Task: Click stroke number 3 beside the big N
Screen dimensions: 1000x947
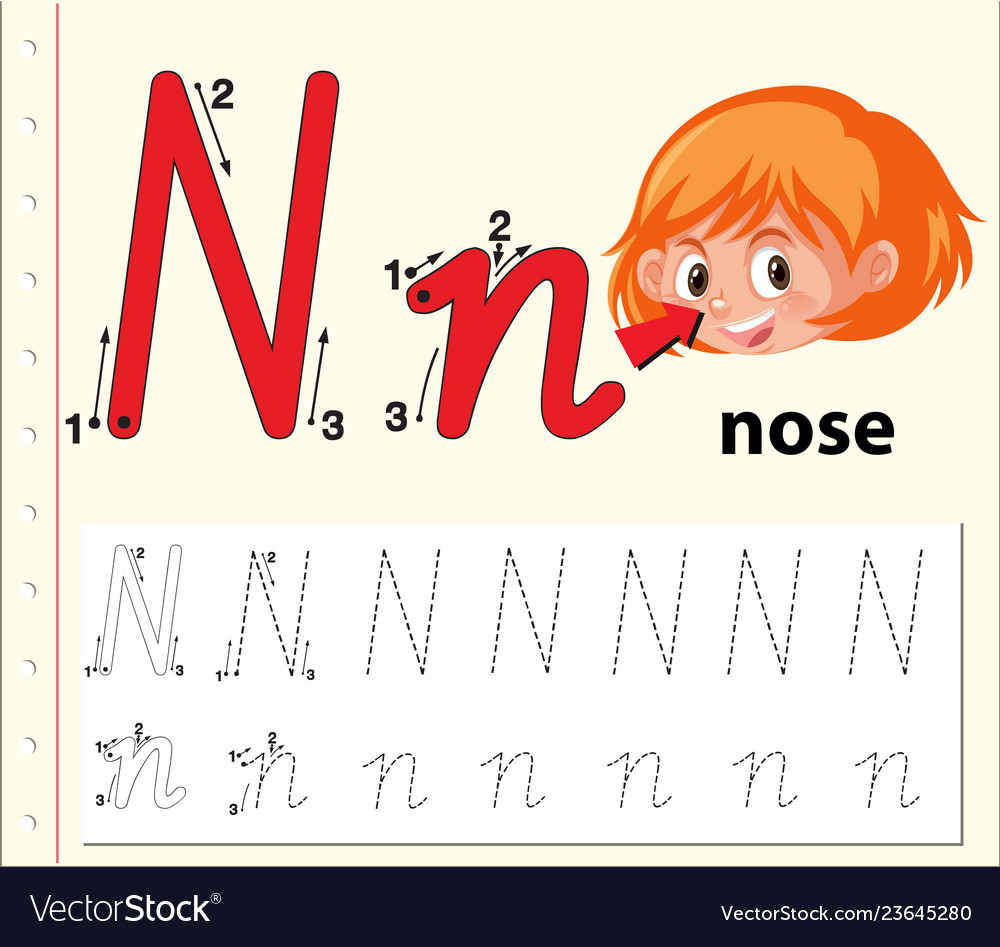Action: (x=333, y=425)
